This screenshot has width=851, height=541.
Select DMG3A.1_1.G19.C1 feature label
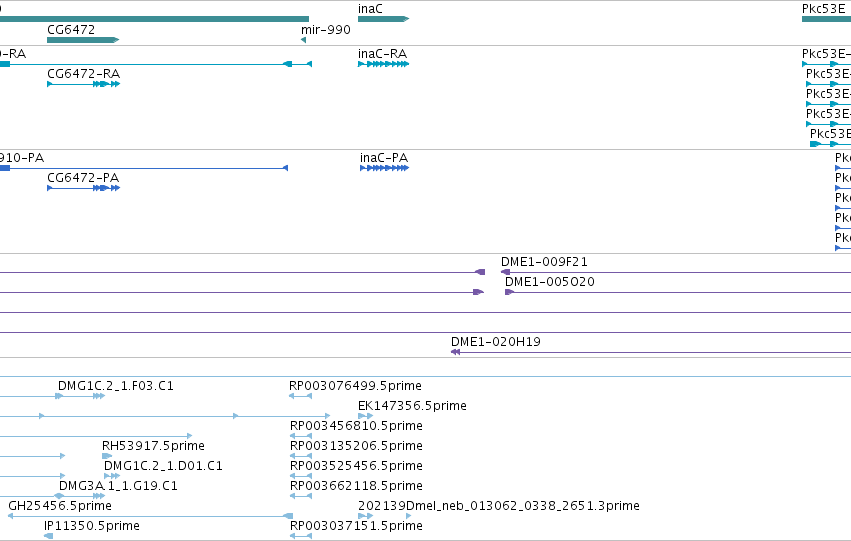click(118, 486)
